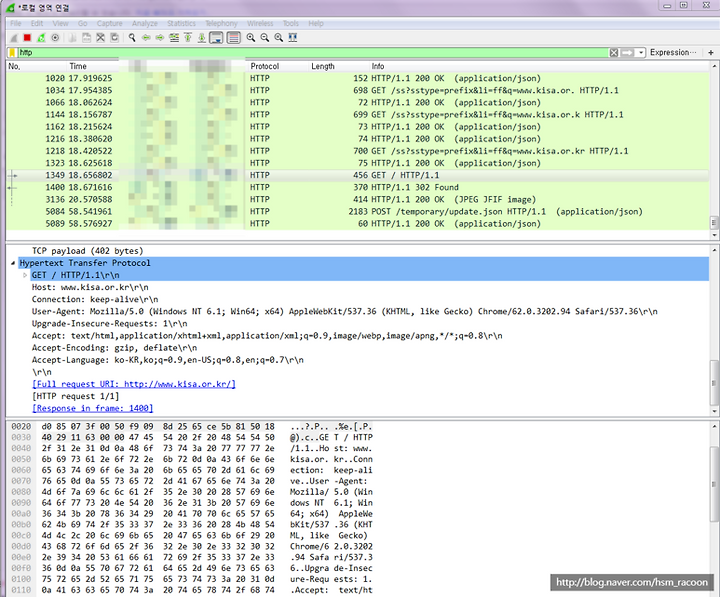Select hex row at offset 0040
Screen dimensions: 720x597
192,448
